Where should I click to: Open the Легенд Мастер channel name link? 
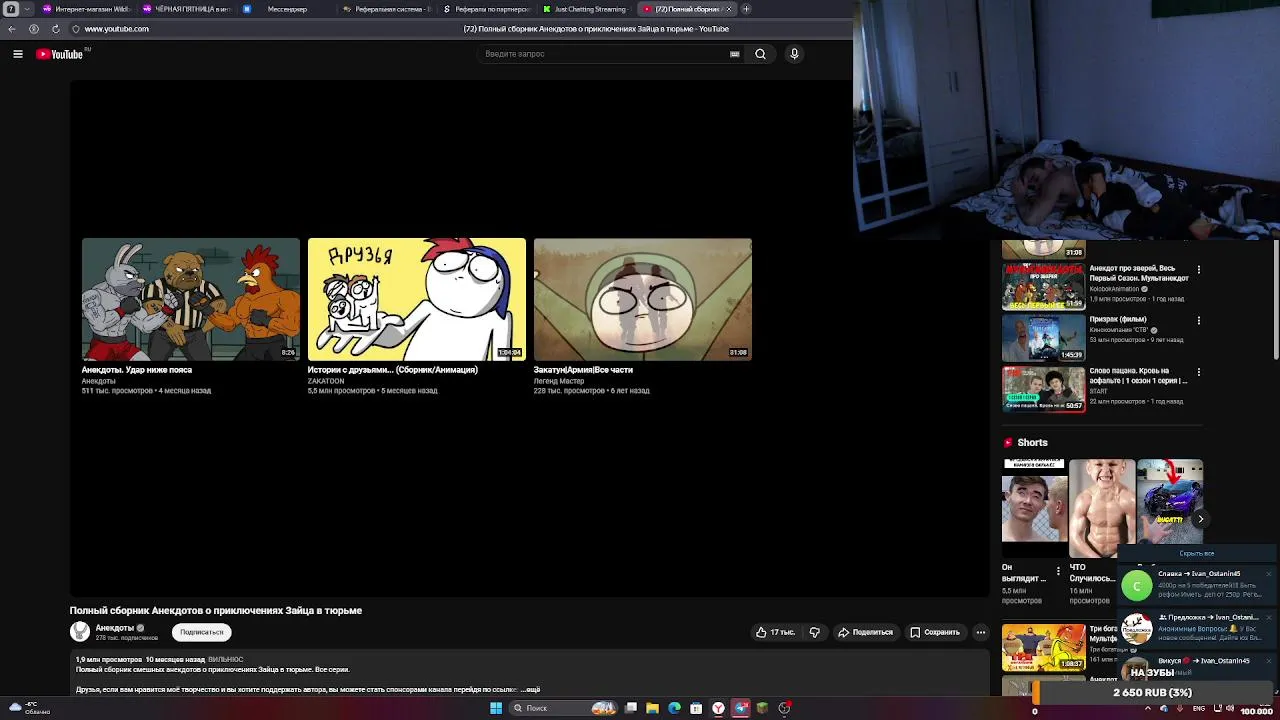[559, 381]
